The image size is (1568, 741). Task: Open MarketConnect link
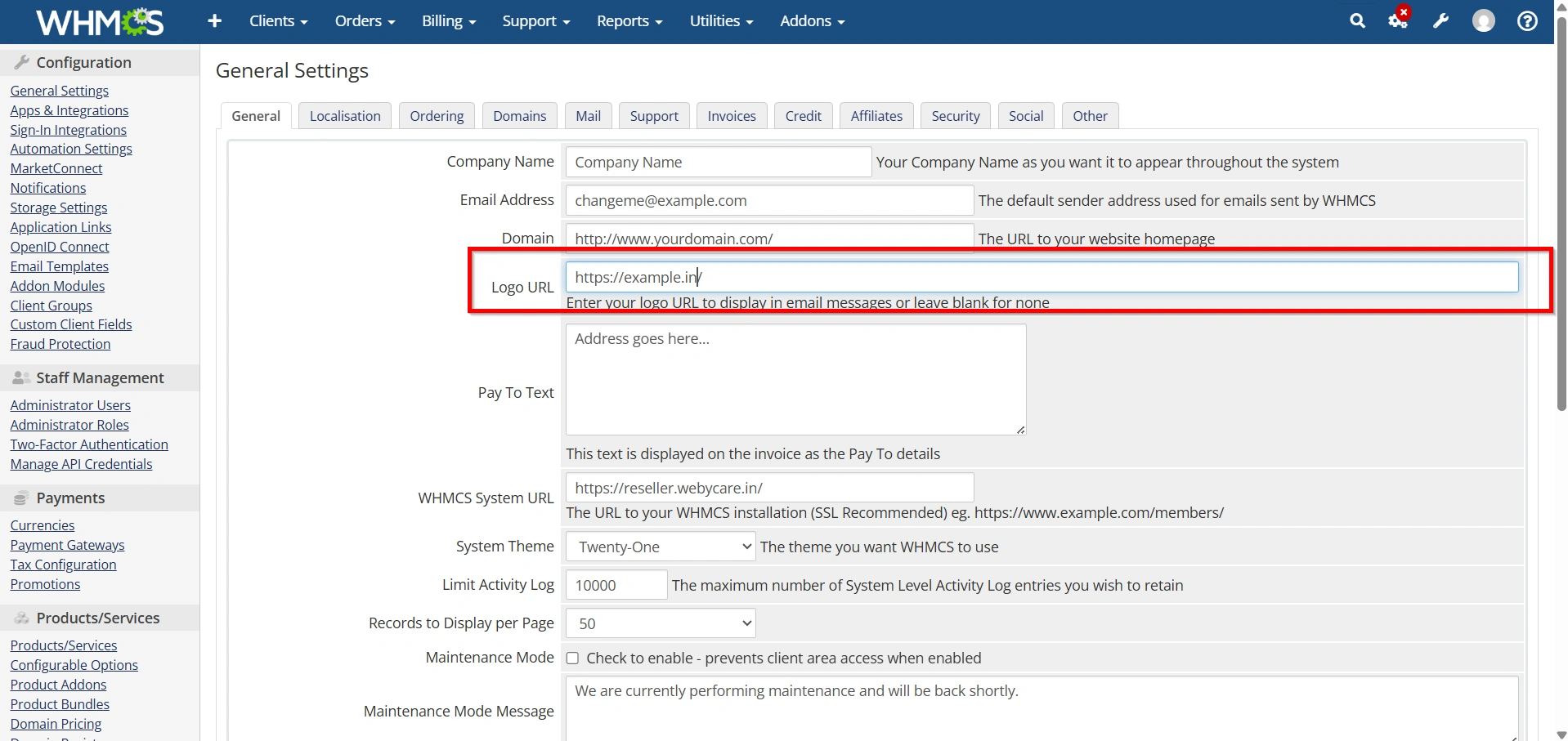coord(56,168)
